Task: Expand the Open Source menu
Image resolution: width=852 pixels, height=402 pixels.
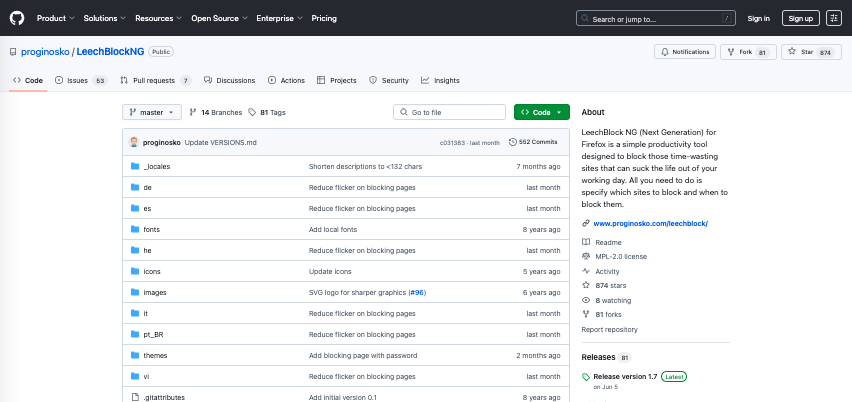Action: coord(220,18)
